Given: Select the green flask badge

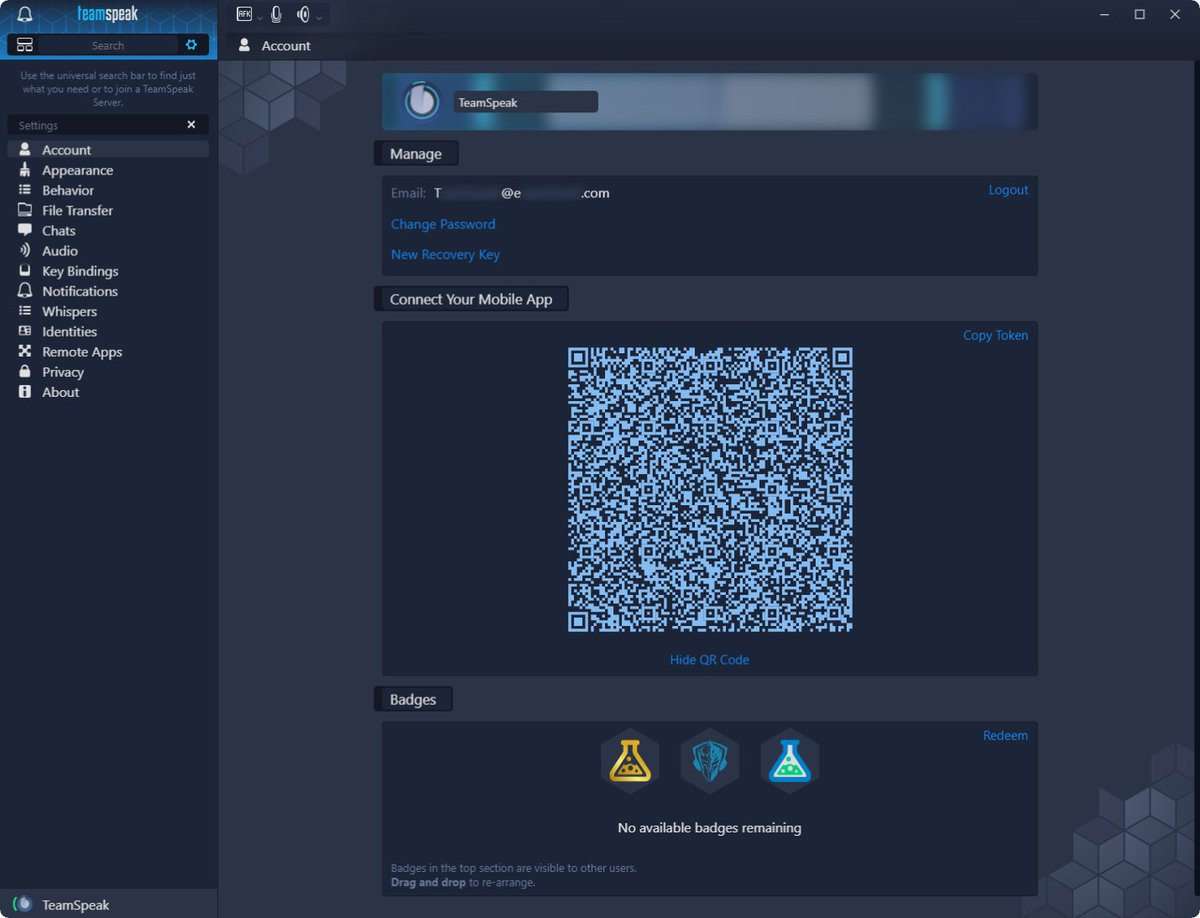Looking at the screenshot, I should [x=790, y=761].
